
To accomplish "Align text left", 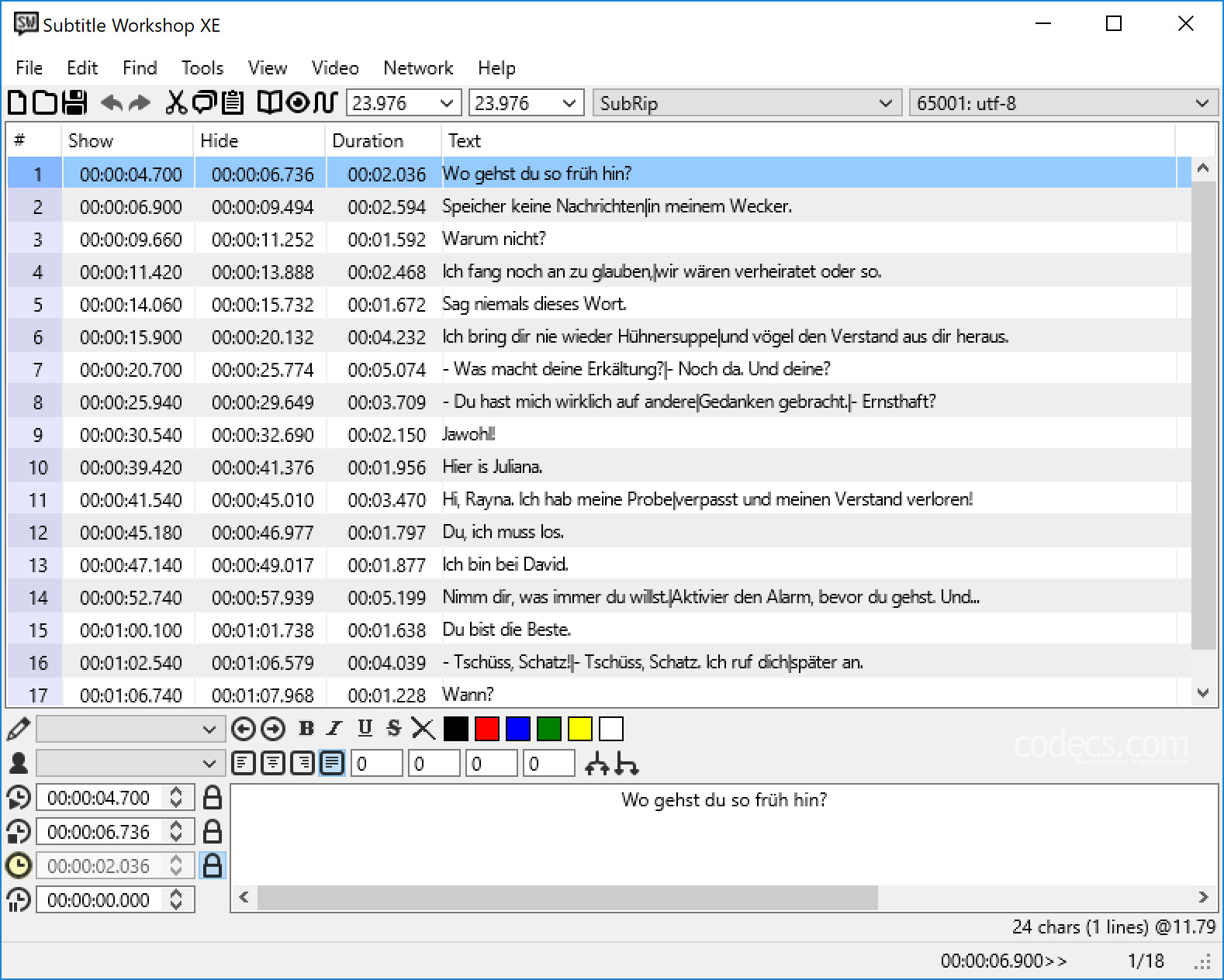I will (x=244, y=764).
